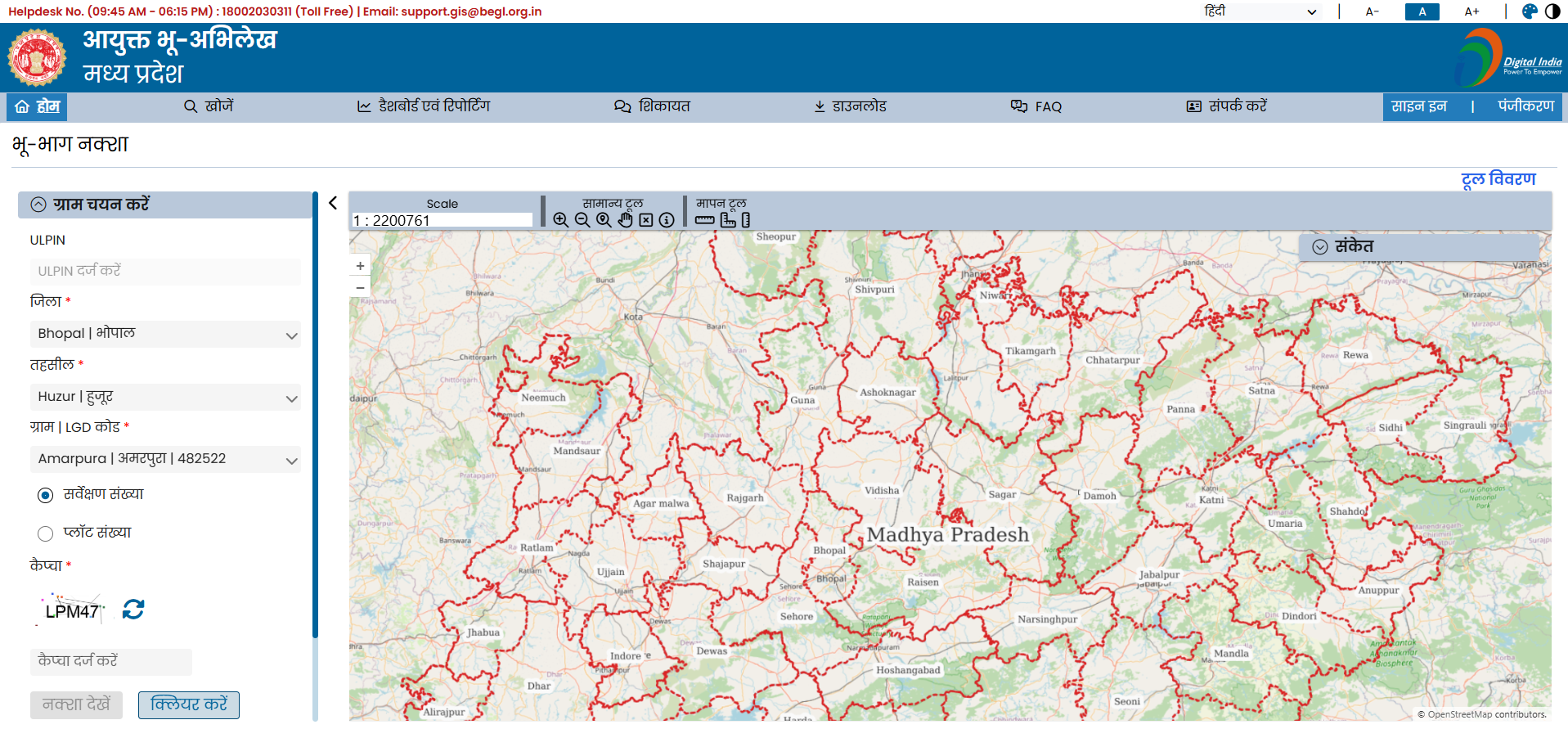The image size is (1568, 738).
Task: Click the zoom out magnifier tool
Action: pyautogui.click(x=582, y=220)
